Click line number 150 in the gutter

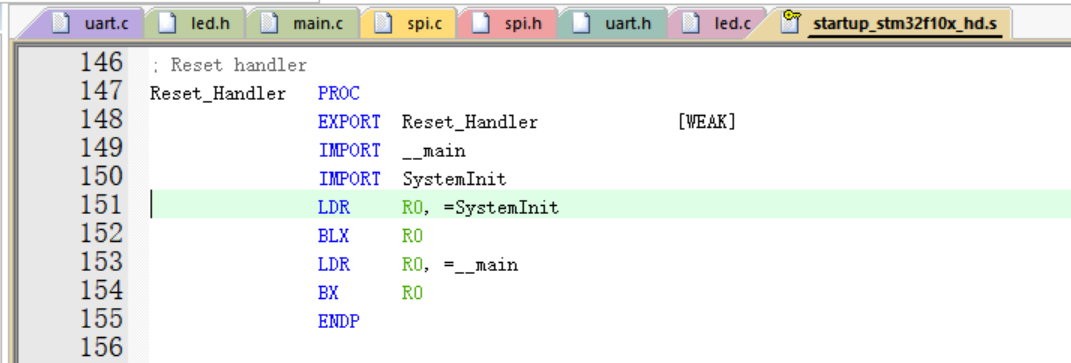[101, 176]
